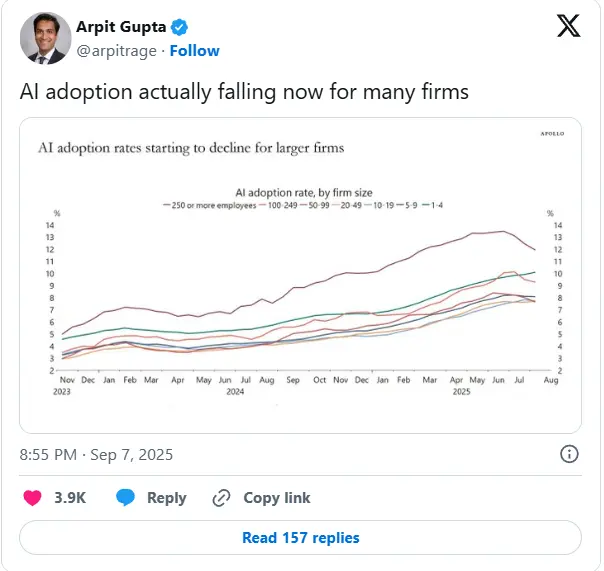Click the APOLLO logo on chart
The height and width of the screenshot is (571, 604).
pyautogui.click(x=552, y=133)
